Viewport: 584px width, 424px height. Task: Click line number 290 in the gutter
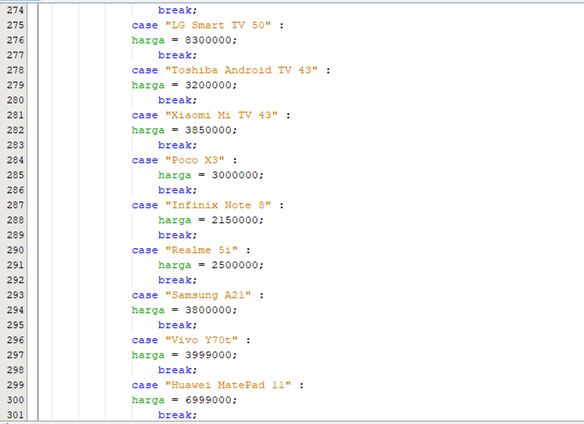[15, 250]
